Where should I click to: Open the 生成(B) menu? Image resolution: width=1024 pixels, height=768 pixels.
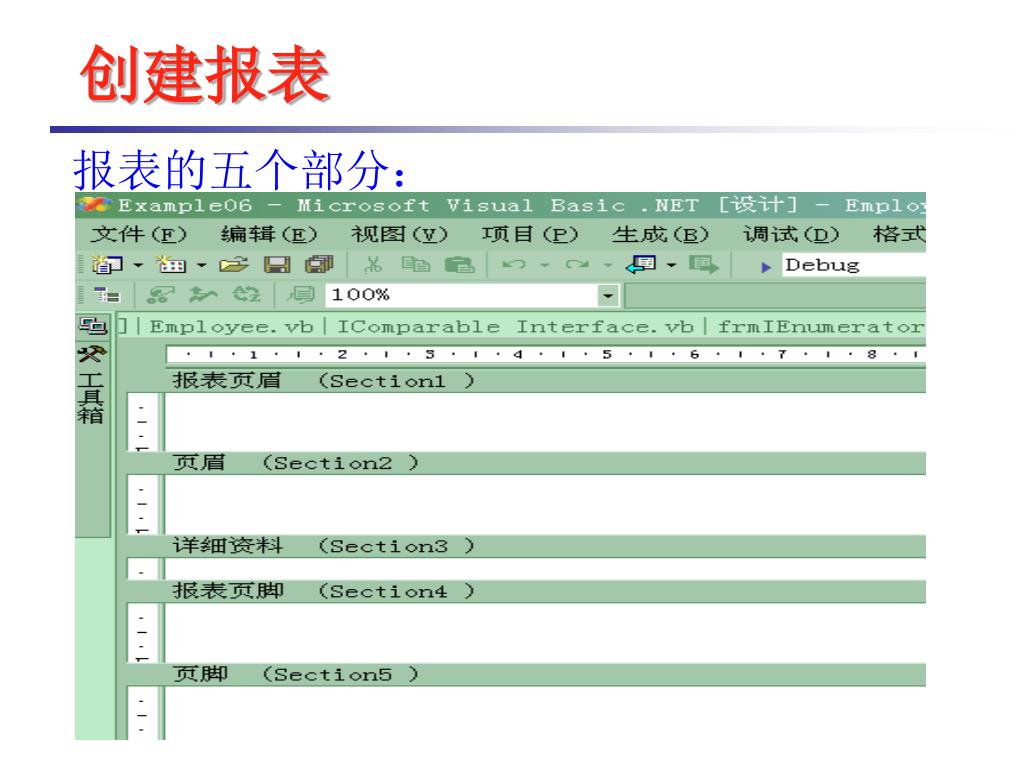[660, 234]
